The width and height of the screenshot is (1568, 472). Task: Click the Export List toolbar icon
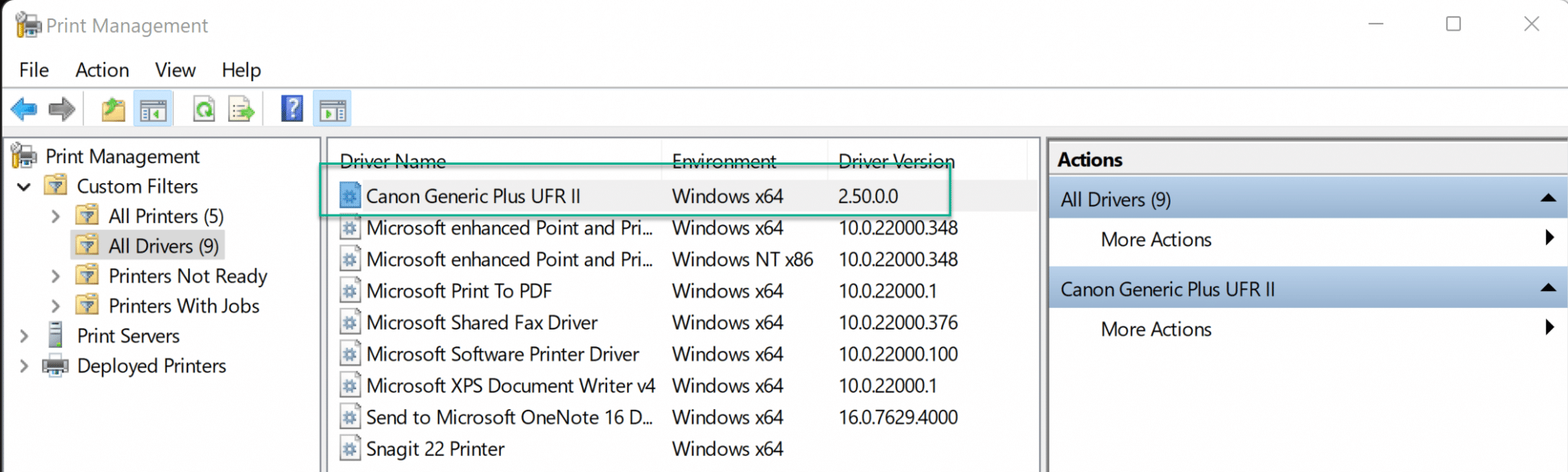coord(241,110)
